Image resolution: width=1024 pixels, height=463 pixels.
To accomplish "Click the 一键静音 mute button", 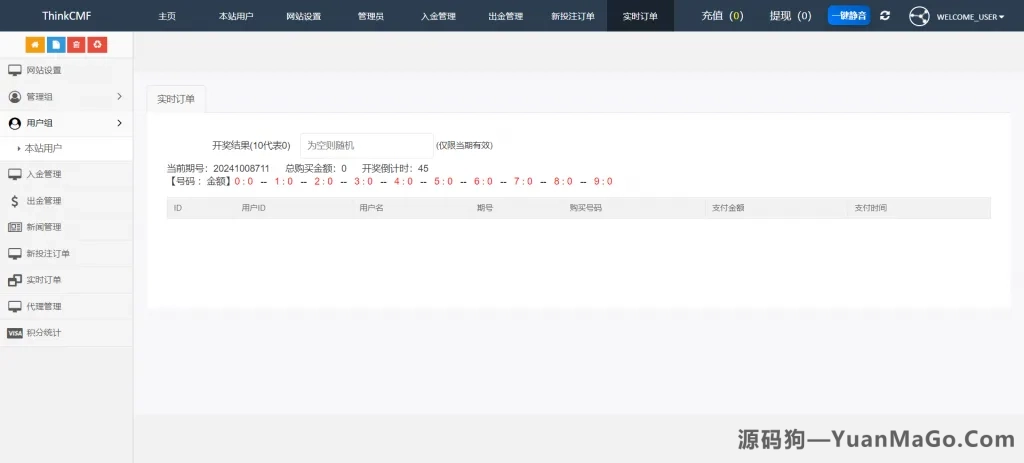I will click(849, 16).
